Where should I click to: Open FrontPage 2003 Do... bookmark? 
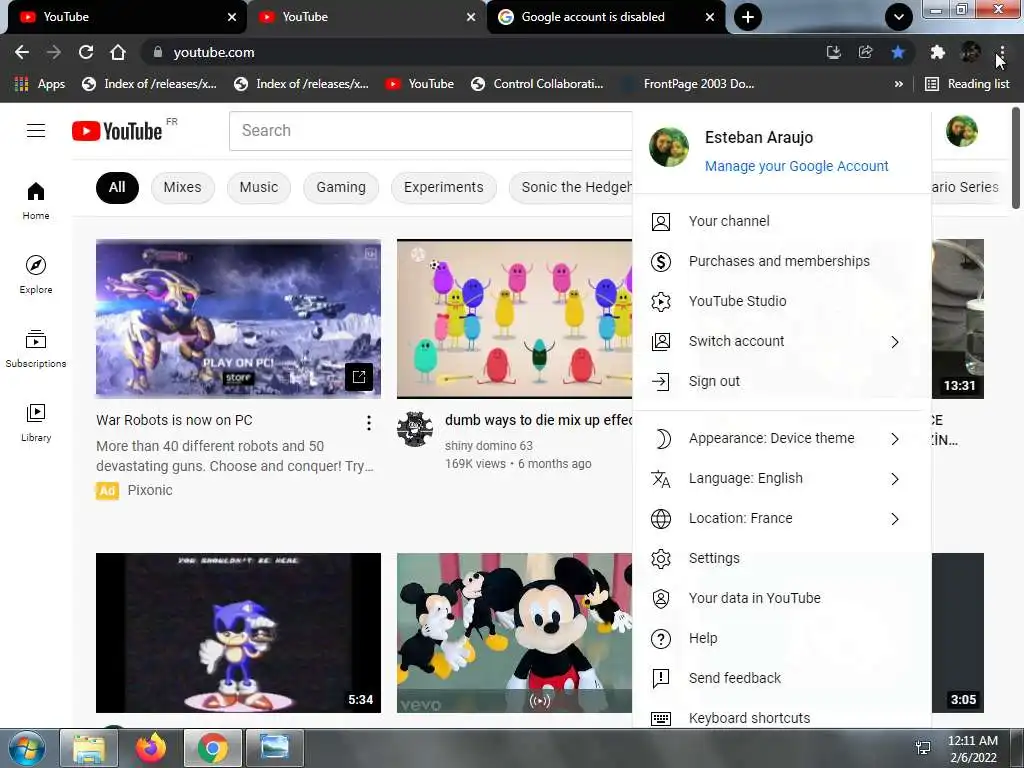pyautogui.click(x=688, y=84)
